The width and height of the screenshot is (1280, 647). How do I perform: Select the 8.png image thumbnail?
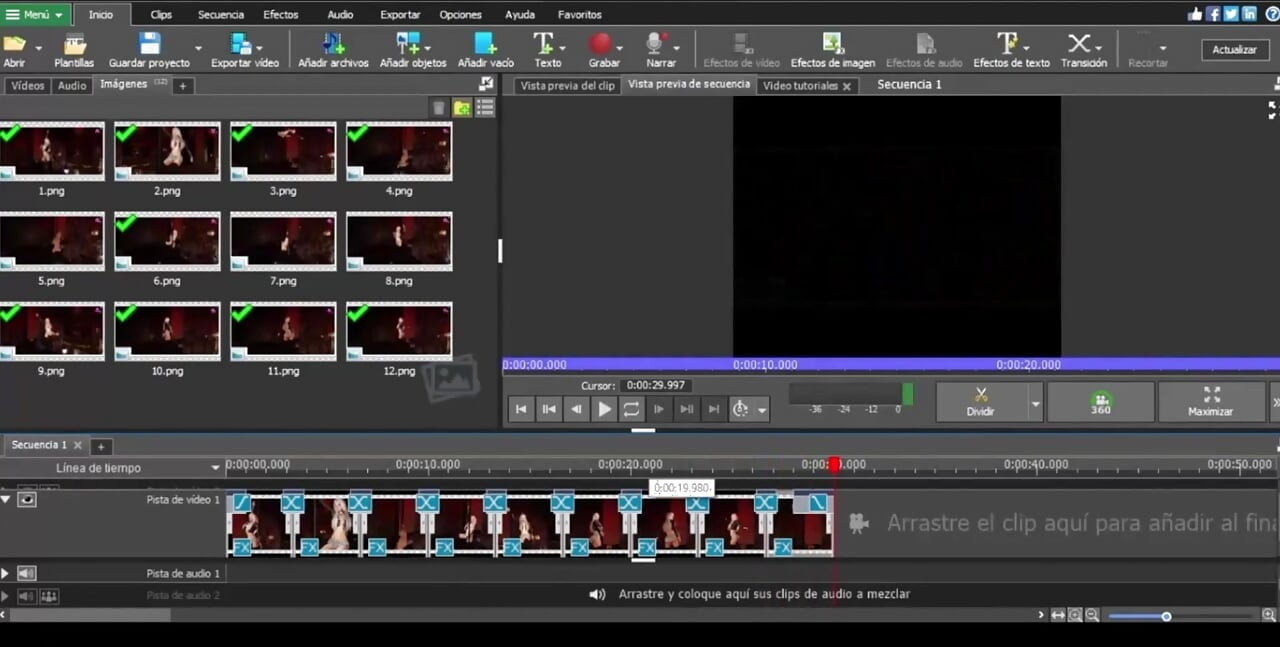coord(399,242)
